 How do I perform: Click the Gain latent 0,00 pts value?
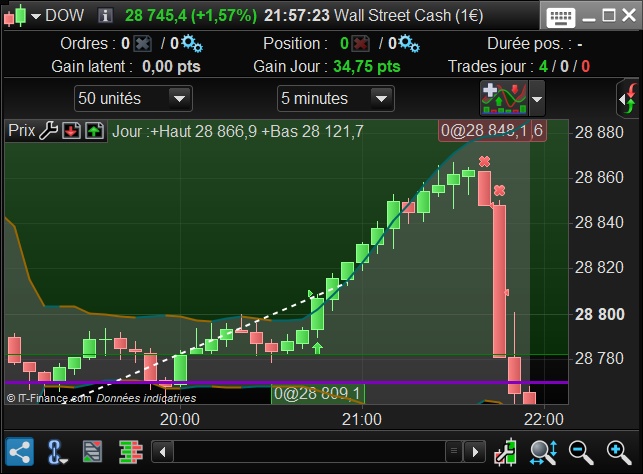pos(171,66)
